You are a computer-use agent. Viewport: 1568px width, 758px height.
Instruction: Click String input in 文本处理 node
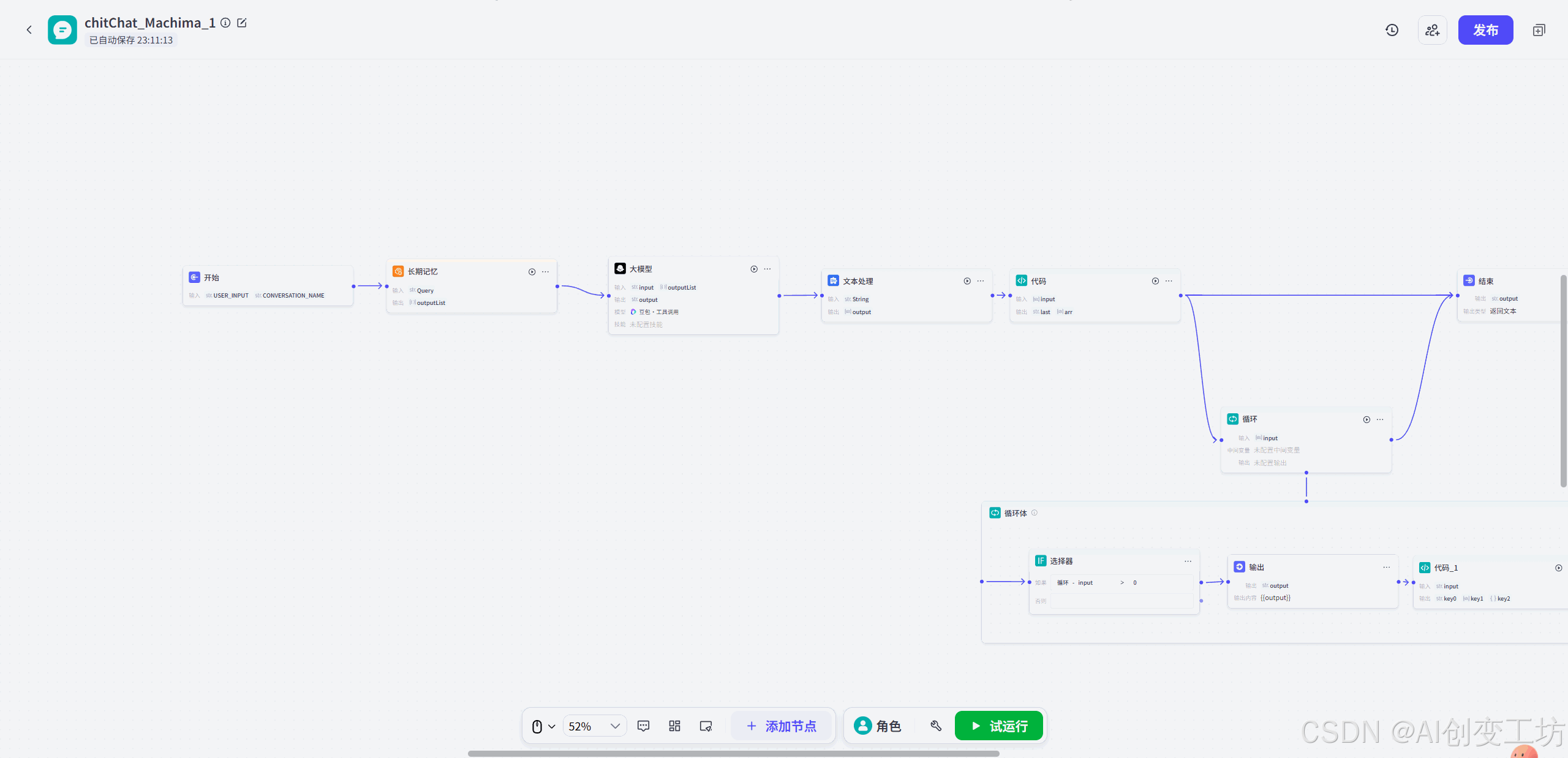coord(861,299)
